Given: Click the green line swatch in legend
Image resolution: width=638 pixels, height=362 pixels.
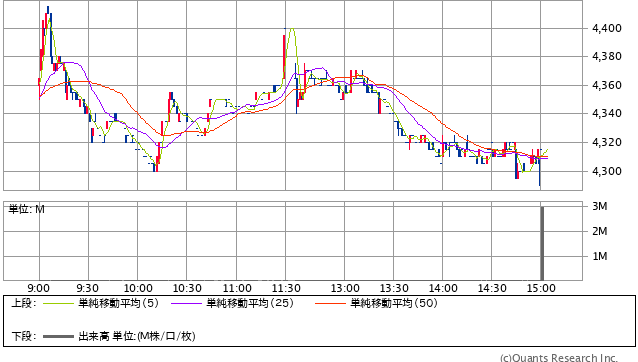Looking at the screenshot, I should pyautogui.click(x=59, y=303).
